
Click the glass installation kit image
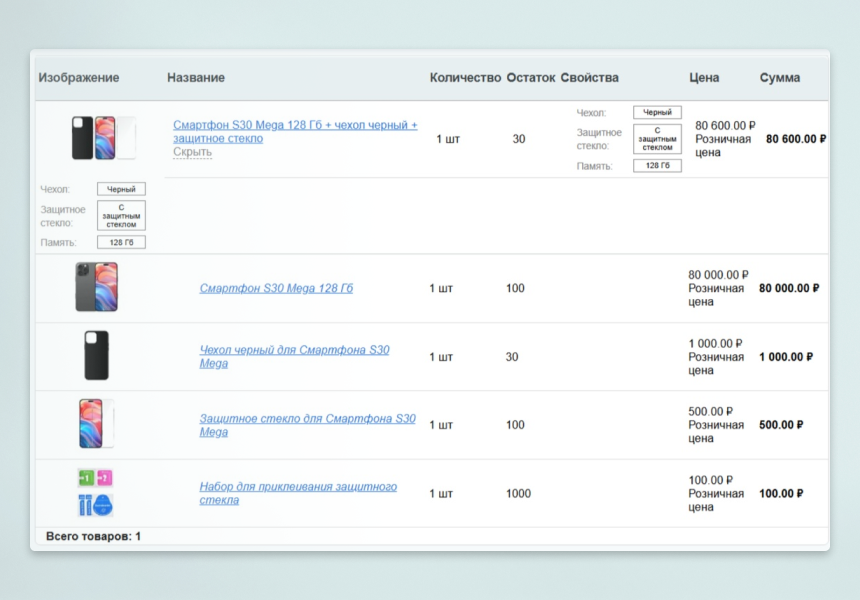96,492
